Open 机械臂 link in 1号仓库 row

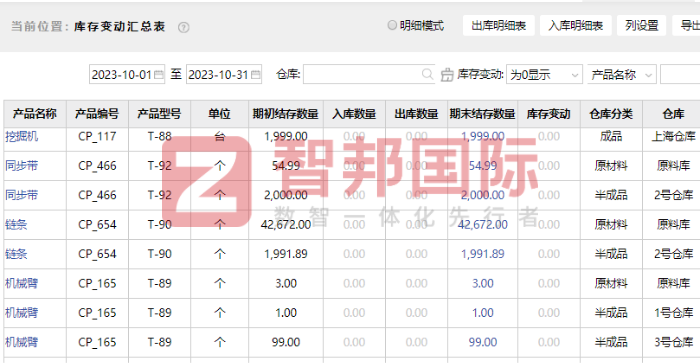(x=21, y=313)
